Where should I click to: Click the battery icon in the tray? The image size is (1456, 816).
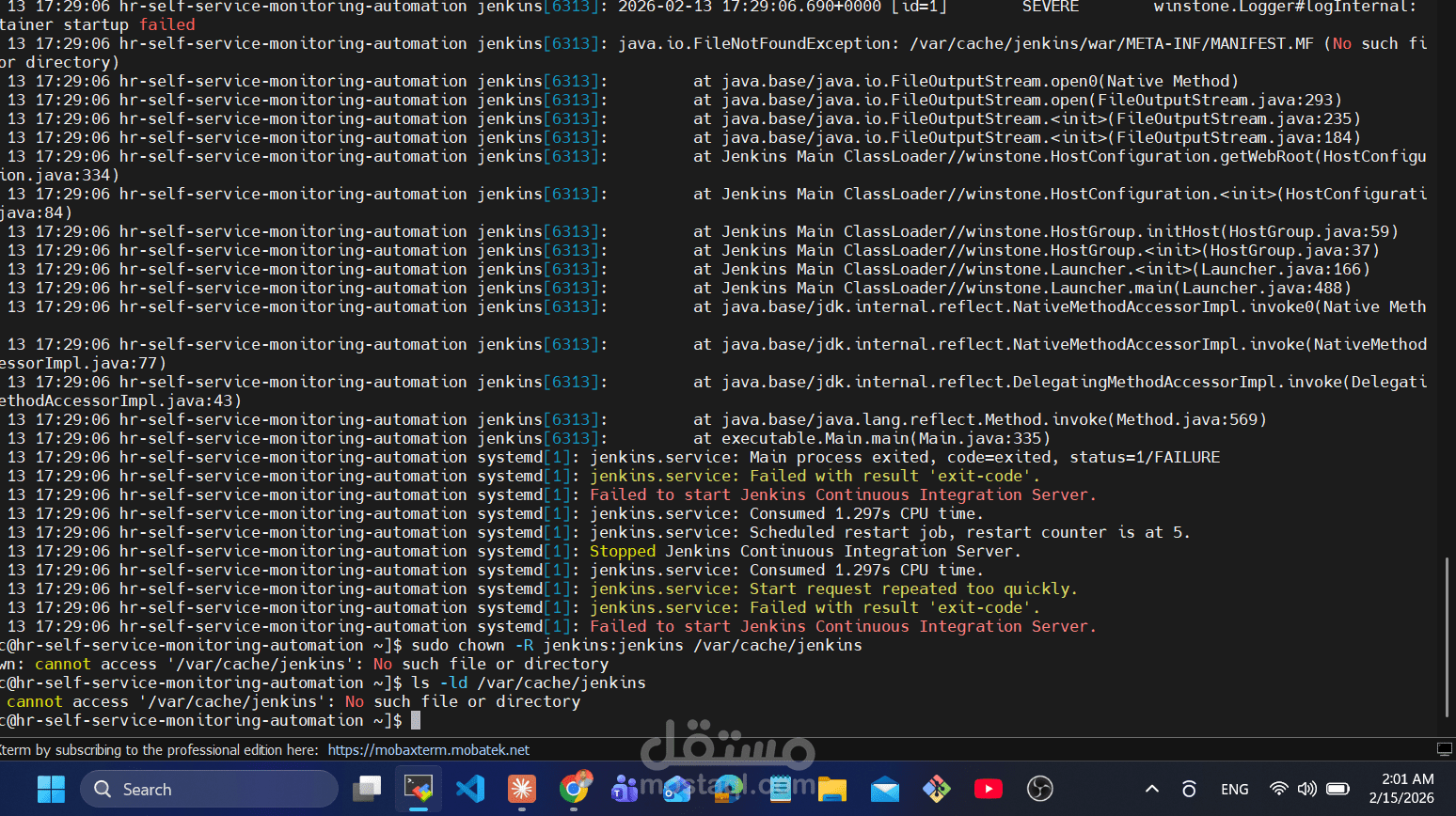[x=1337, y=789]
